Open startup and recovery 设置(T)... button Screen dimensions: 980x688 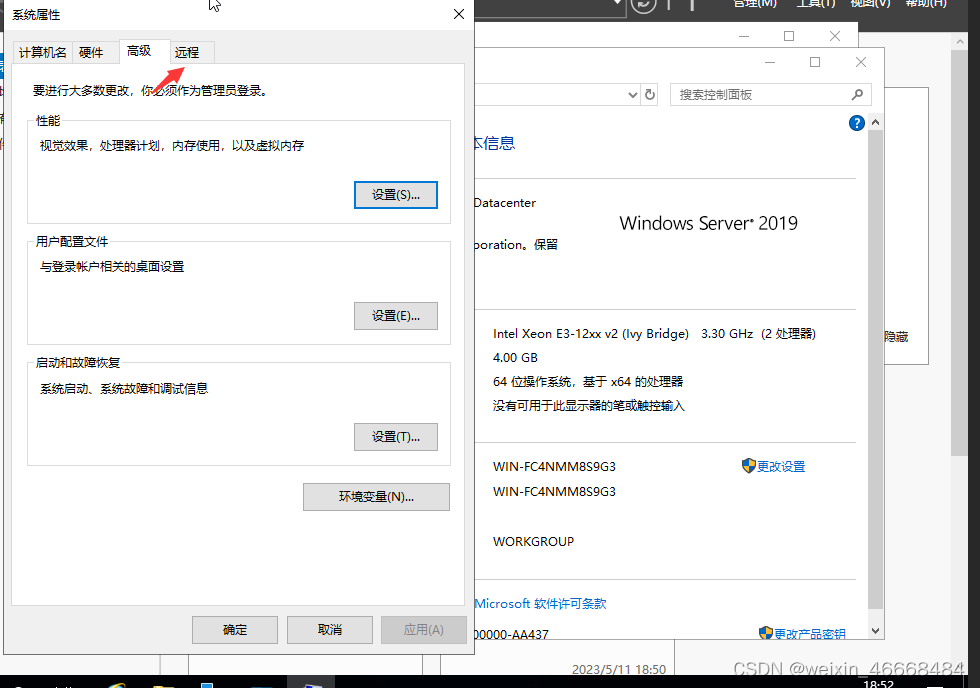pos(396,437)
